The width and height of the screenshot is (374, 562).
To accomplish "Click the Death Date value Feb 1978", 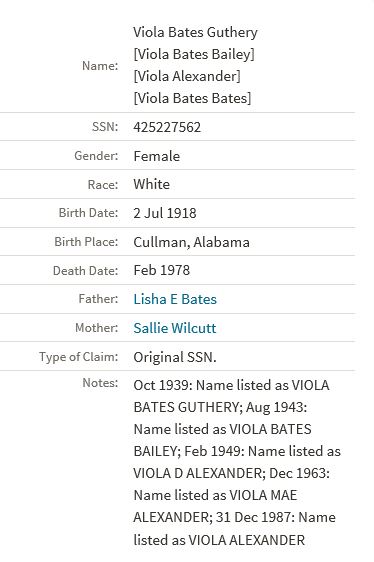I will (162, 270).
